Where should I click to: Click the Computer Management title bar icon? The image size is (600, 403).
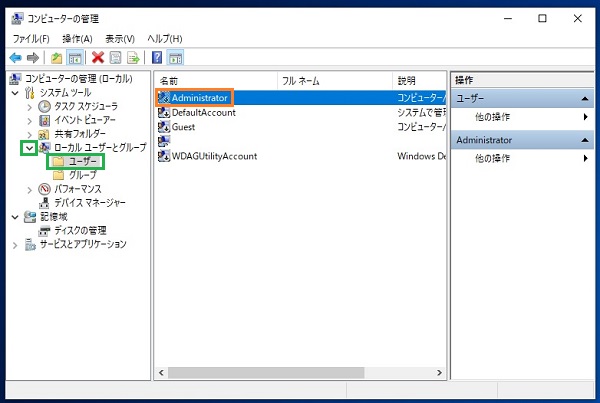click(x=17, y=18)
